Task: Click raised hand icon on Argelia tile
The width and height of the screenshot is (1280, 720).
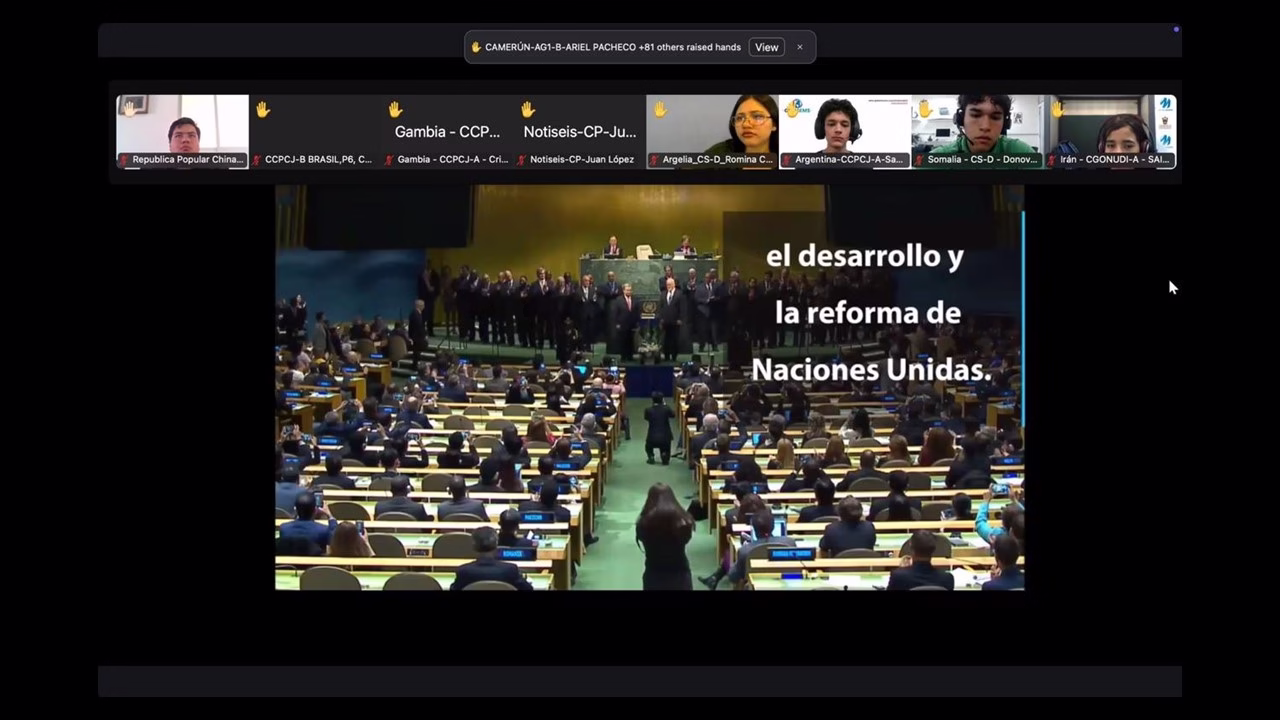Action: point(660,109)
